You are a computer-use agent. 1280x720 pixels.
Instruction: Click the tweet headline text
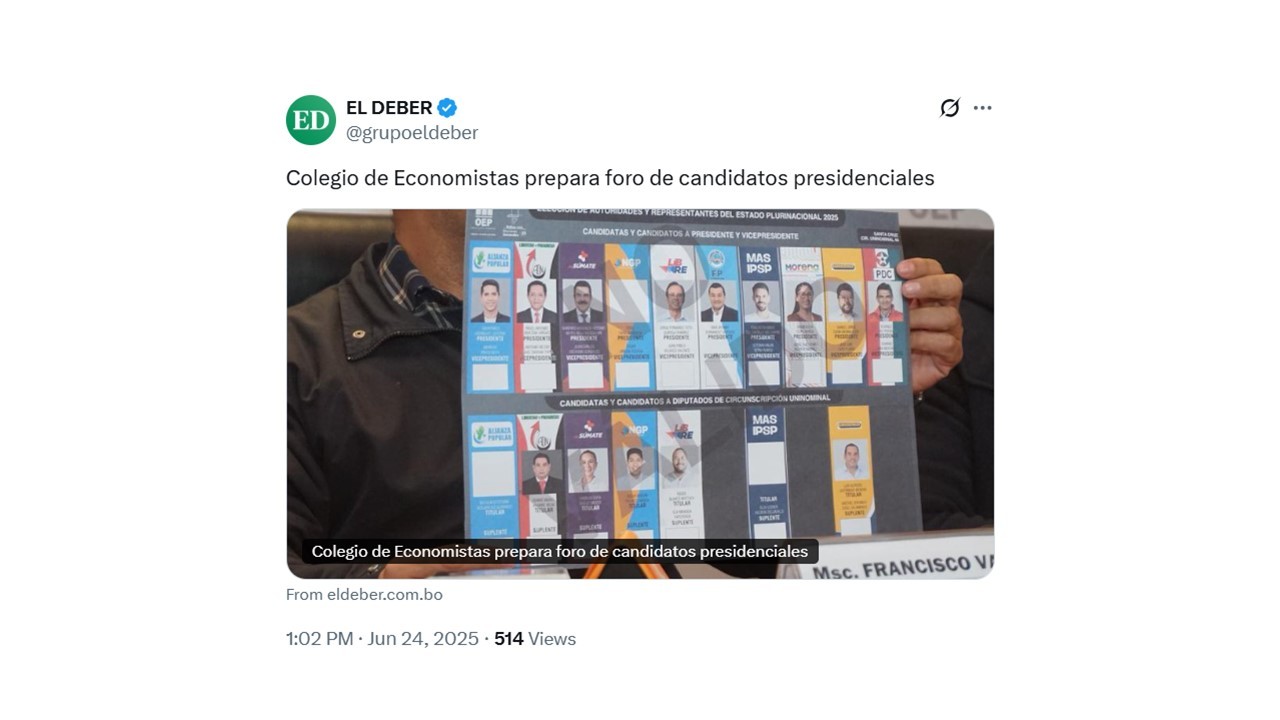(610, 178)
